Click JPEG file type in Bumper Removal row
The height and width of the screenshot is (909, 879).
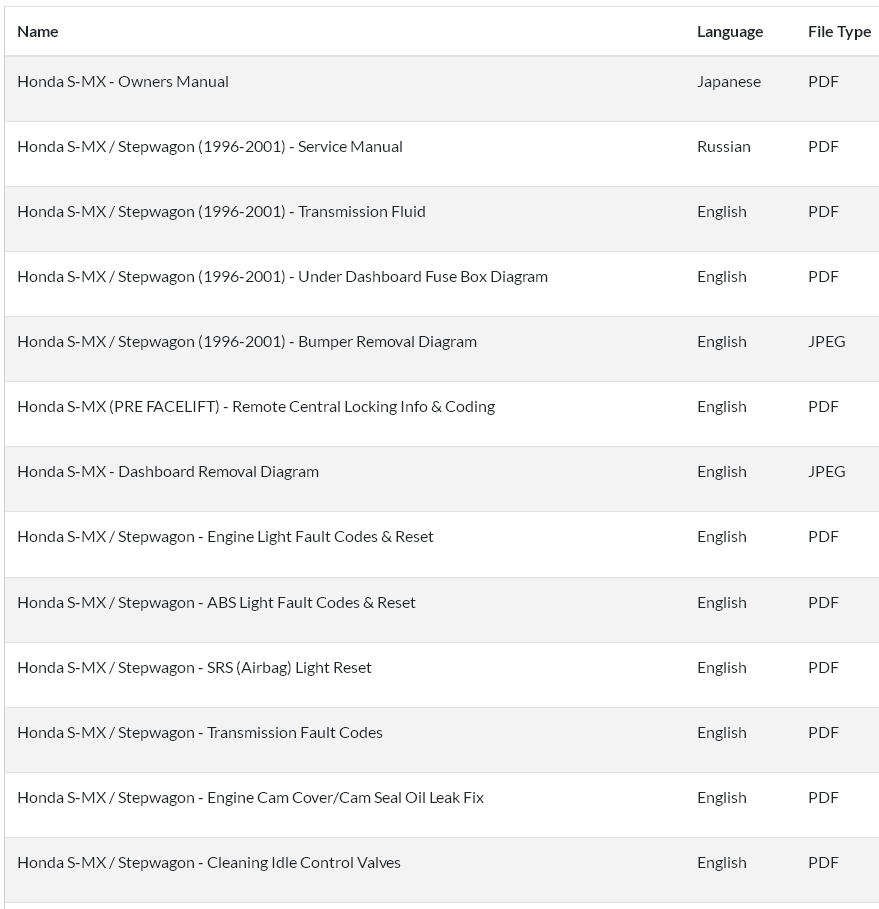tap(826, 342)
